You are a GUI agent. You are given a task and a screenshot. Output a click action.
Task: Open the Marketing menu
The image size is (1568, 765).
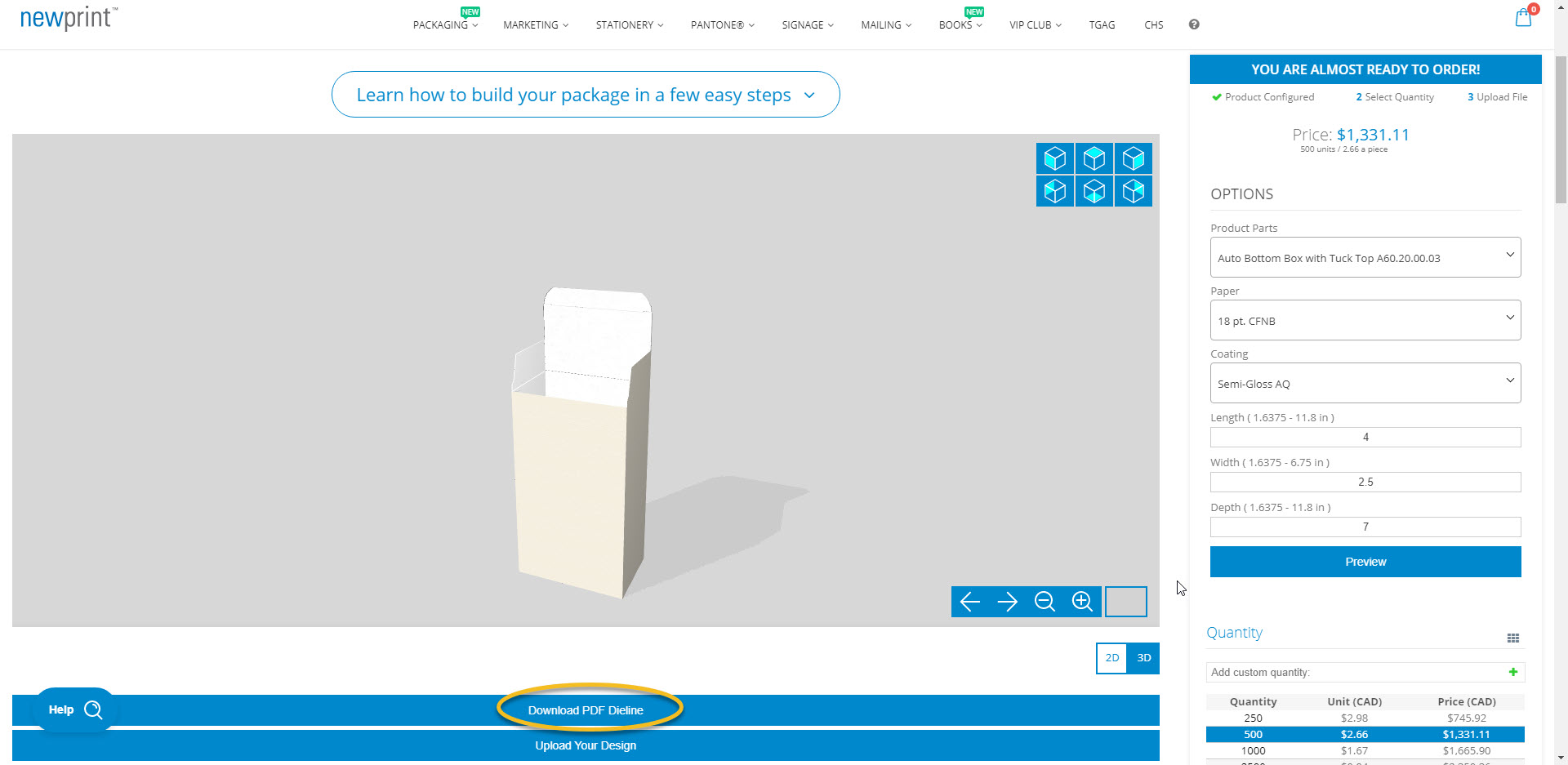(x=536, y=24)
